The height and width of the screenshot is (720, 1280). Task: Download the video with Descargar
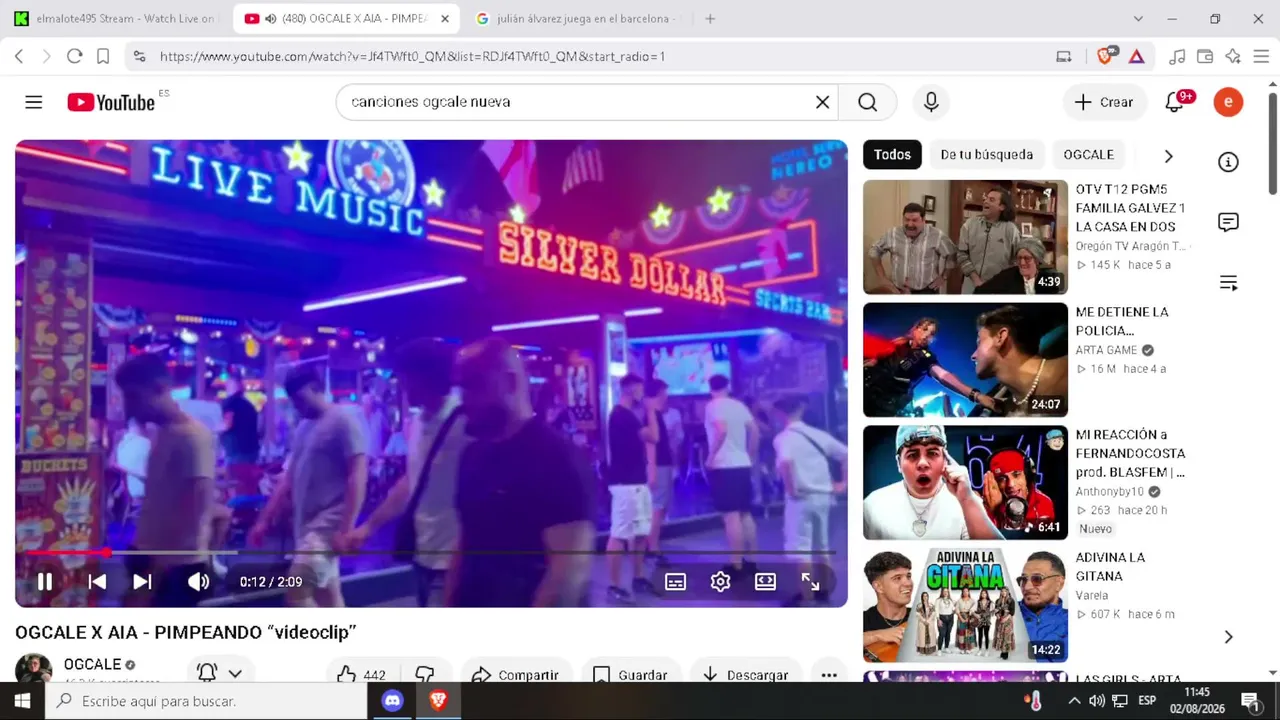[745, 675]
